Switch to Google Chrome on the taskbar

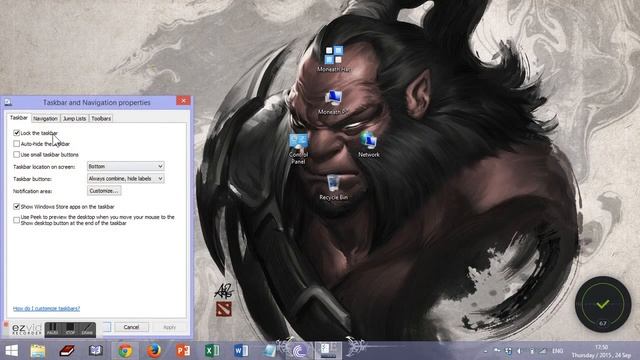coord(125,351)
